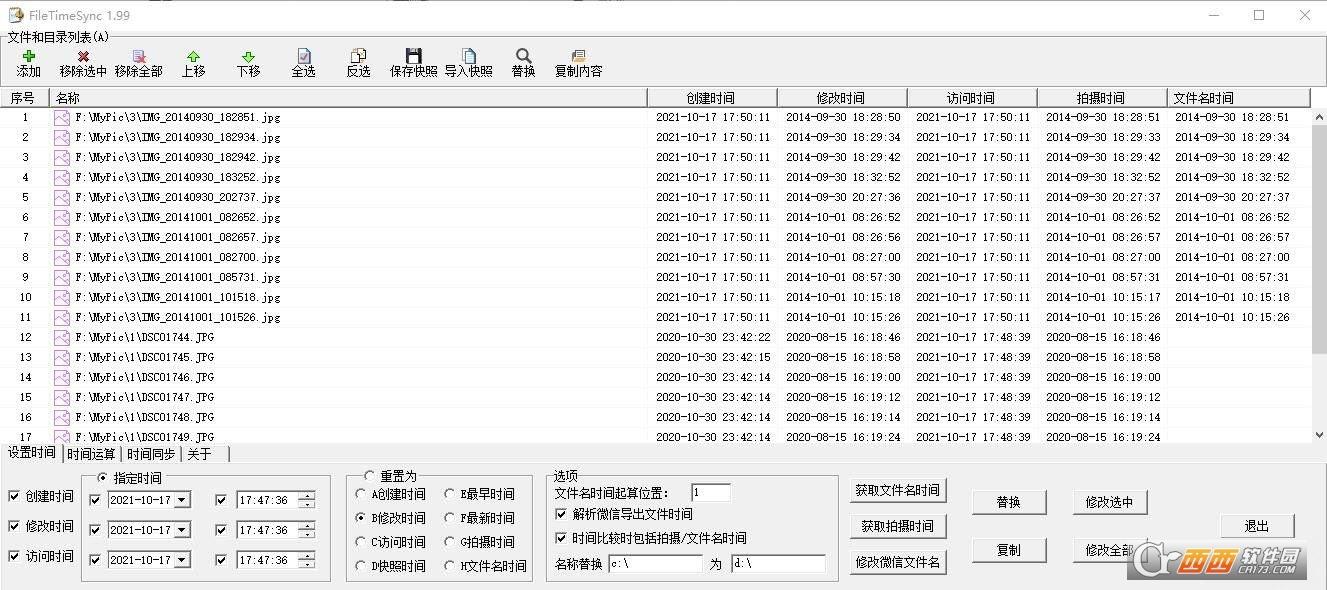Click image icon of IMG_20141001_101518.jpg

62,297
